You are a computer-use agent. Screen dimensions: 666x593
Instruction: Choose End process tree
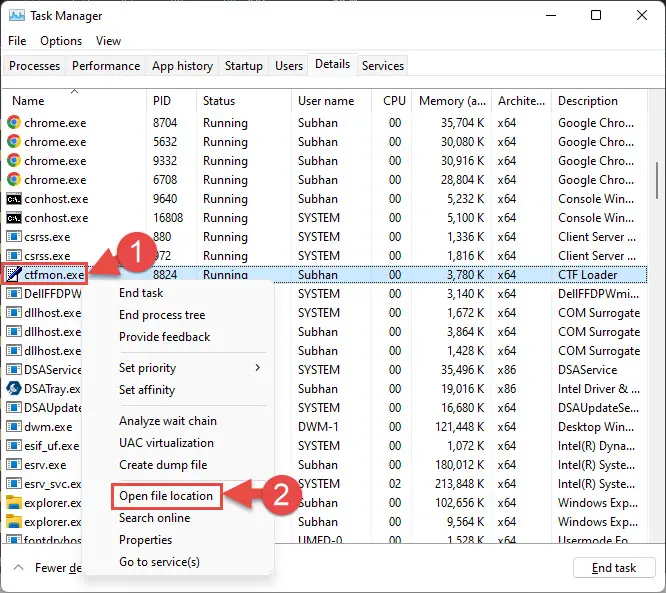(x=162, y=315)
